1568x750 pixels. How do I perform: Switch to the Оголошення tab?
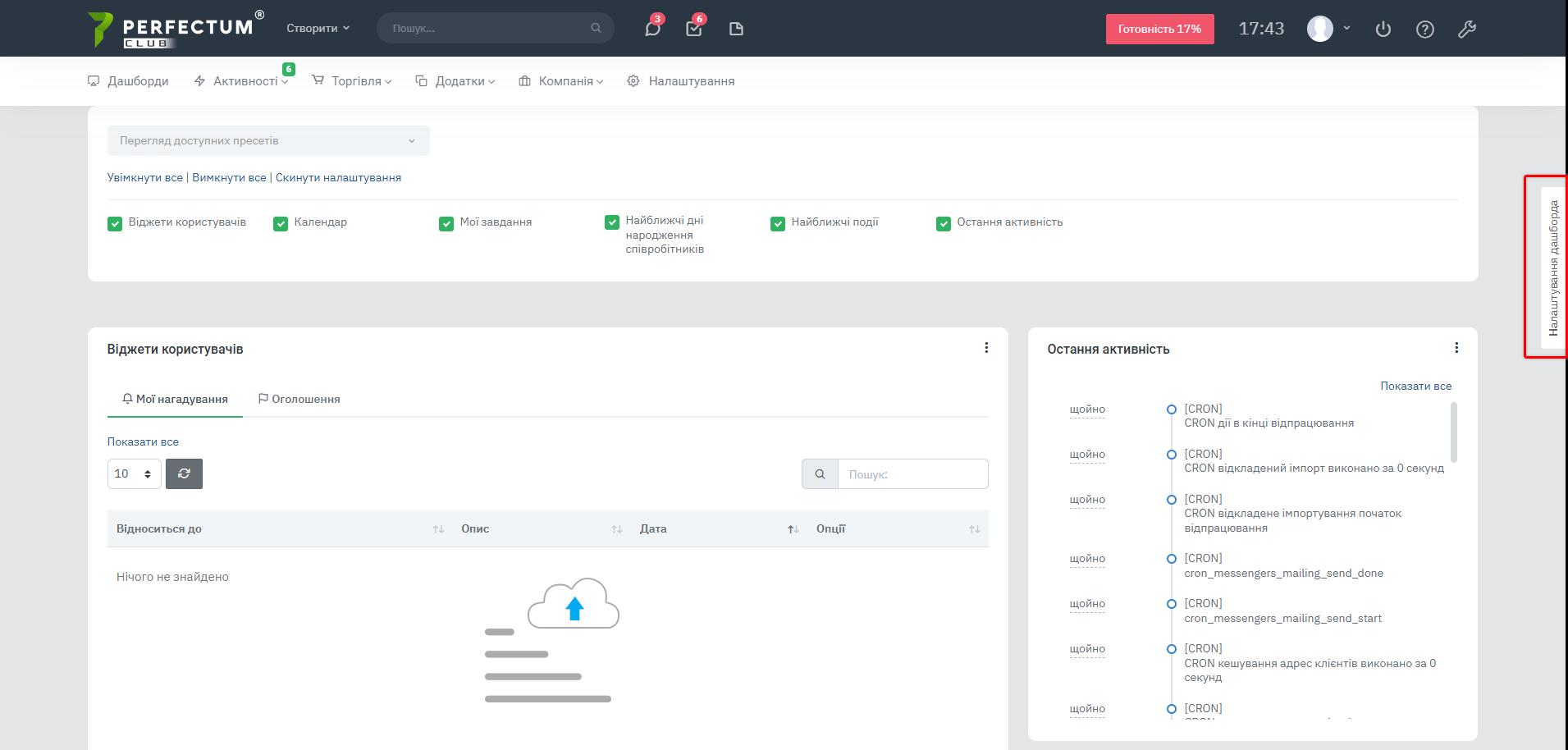click(299, 399)
